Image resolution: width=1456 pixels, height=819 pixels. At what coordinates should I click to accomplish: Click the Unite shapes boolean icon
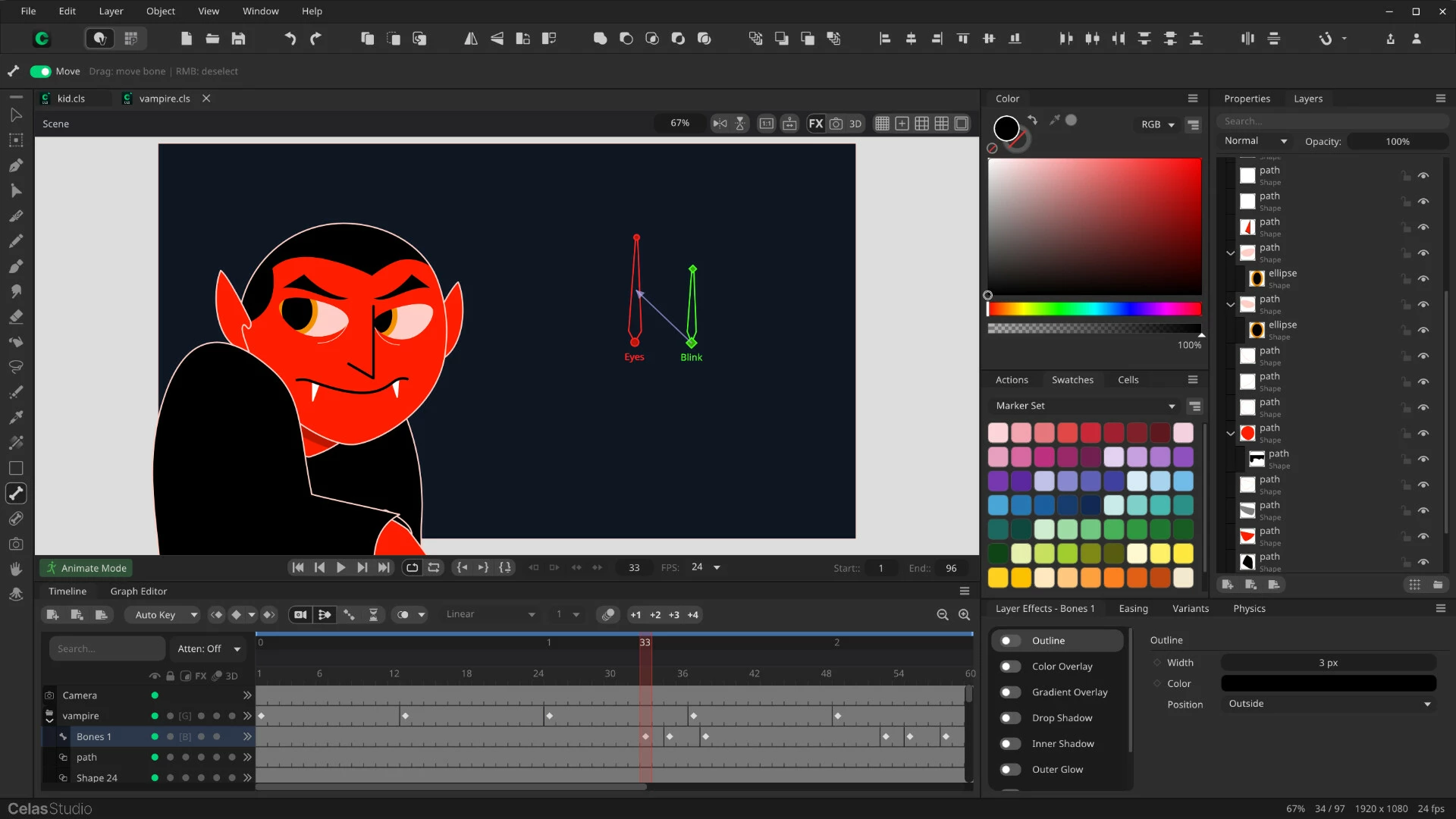click(600, 39)
